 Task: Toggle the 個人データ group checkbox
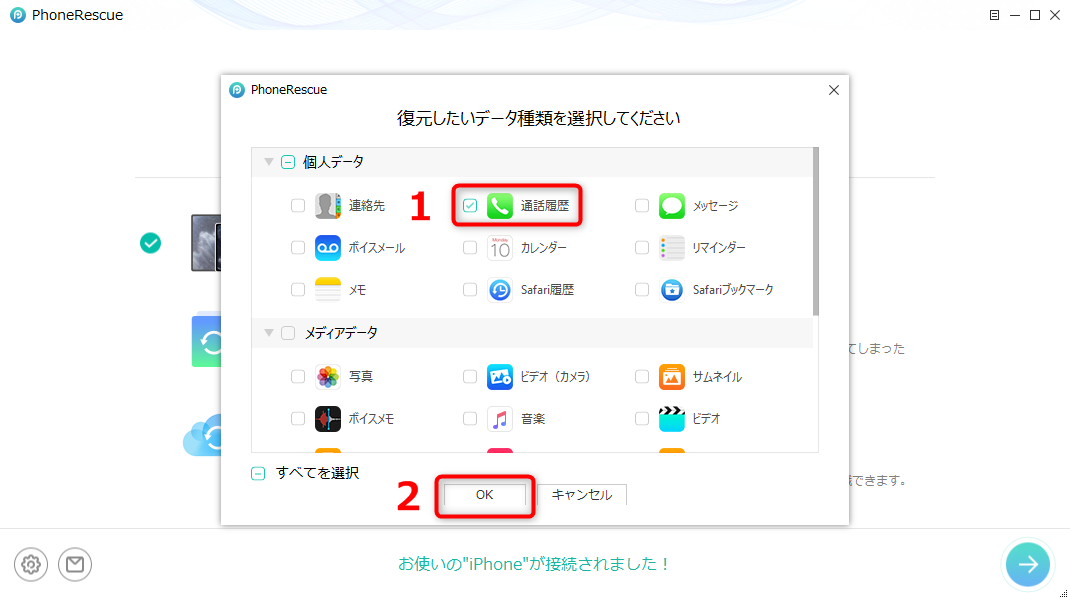(288, 162)
